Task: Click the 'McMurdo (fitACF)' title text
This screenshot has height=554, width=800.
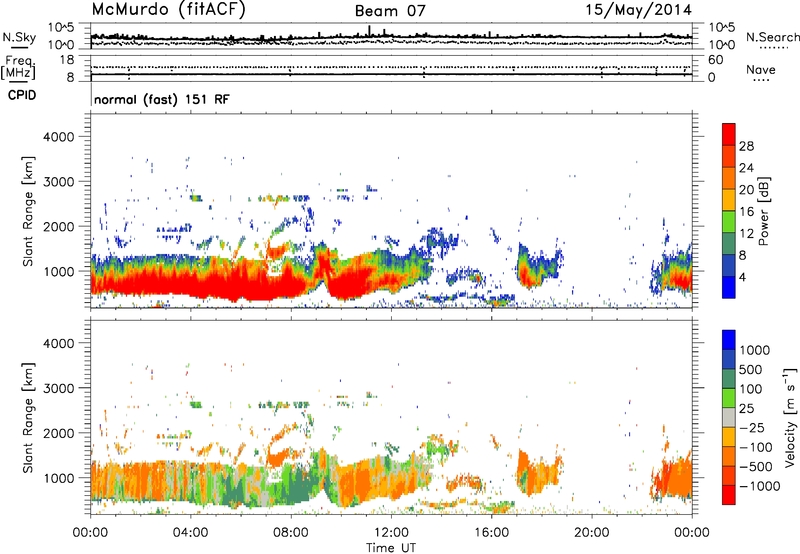Action: 168,9
